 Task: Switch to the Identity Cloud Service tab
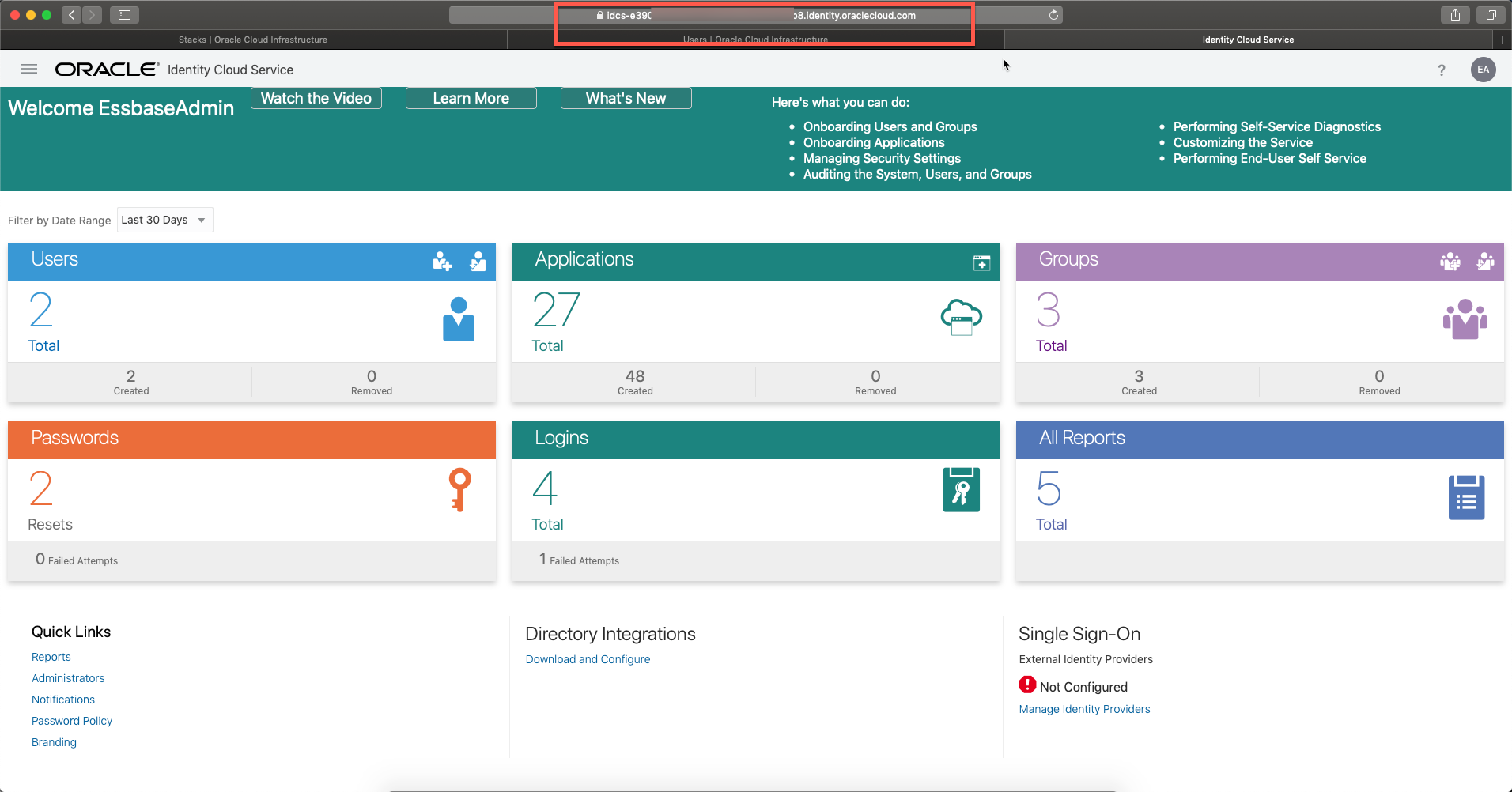point(1248,40)
